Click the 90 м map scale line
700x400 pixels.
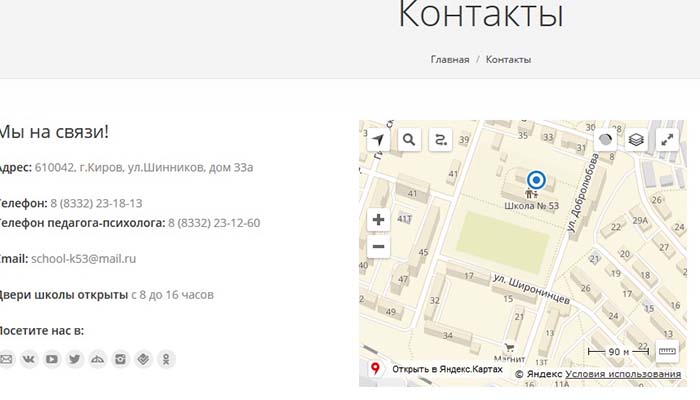(618, 352)
